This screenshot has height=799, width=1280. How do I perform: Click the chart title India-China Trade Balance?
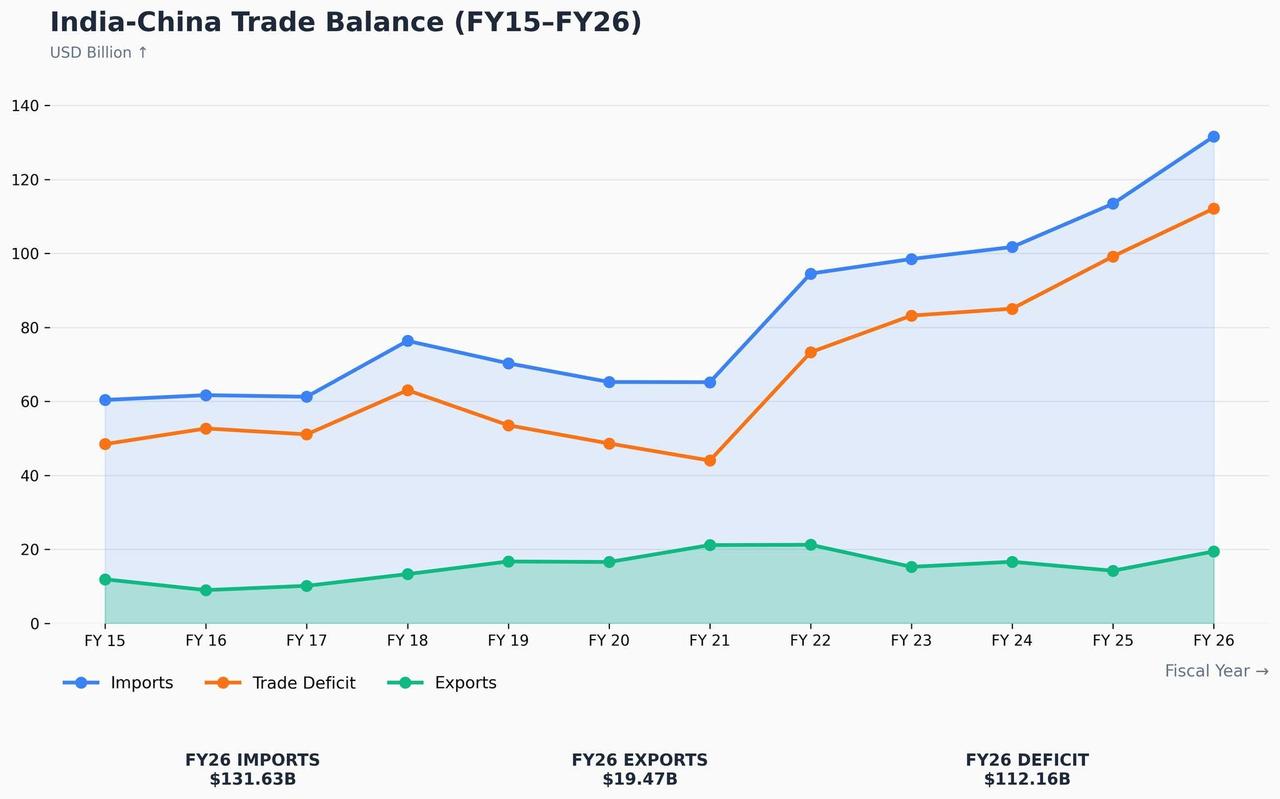(346, 22)
